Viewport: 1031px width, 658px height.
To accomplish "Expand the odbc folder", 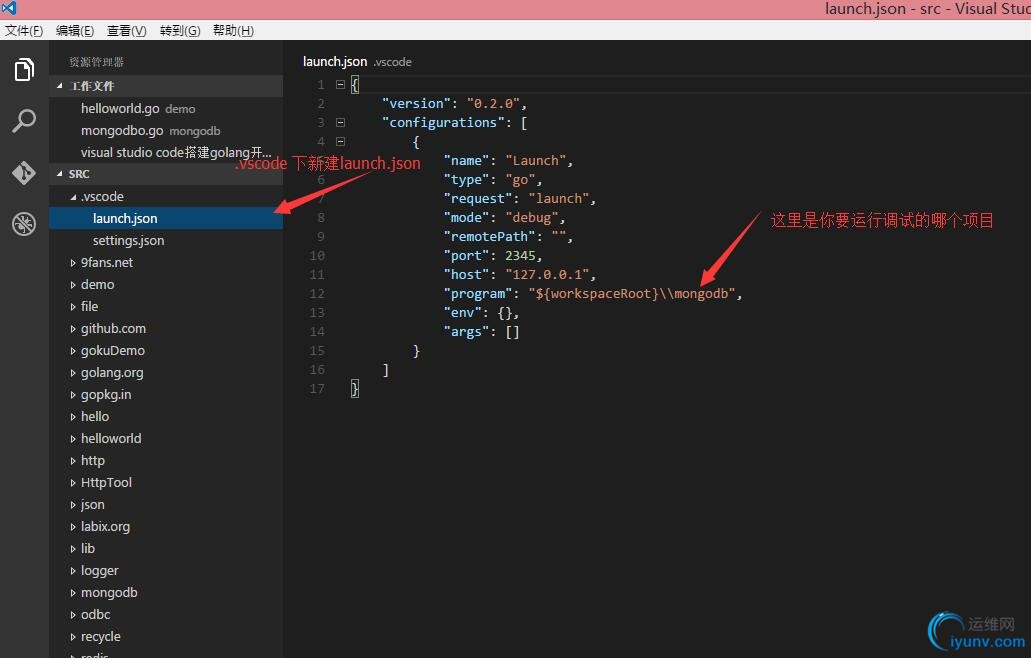I will [73, 615].
